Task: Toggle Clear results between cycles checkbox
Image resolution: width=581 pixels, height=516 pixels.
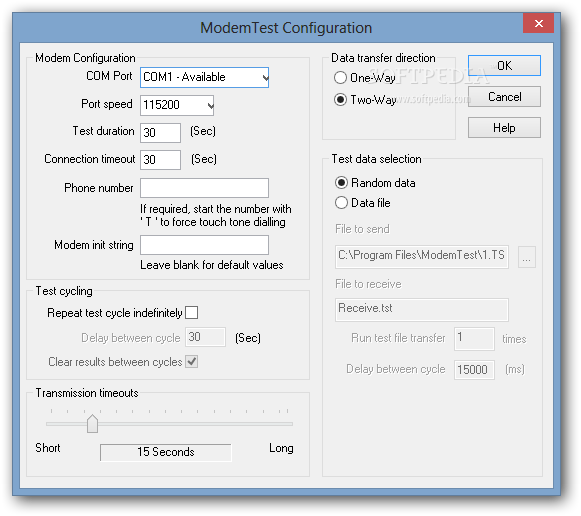Action: [x=192, y=362]
